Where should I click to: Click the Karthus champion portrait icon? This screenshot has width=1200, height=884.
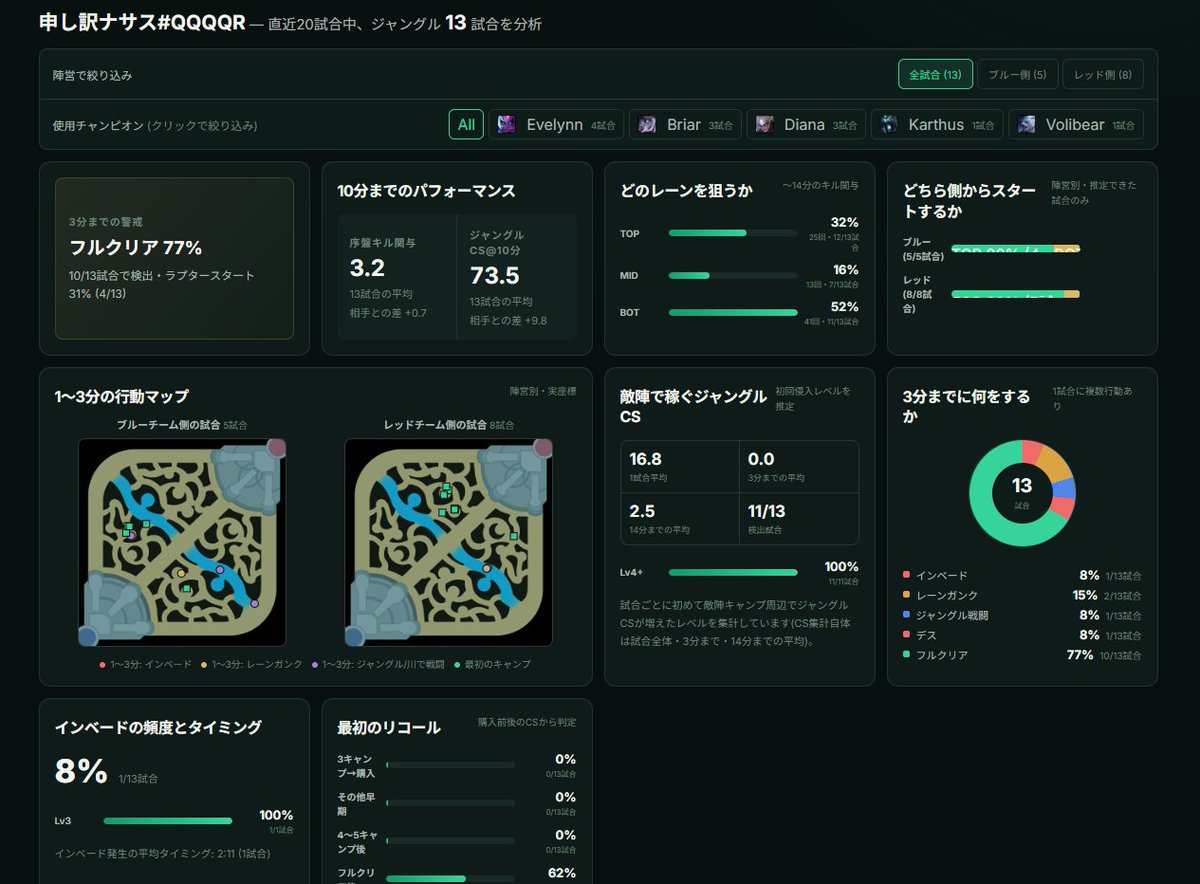point(889,125)
